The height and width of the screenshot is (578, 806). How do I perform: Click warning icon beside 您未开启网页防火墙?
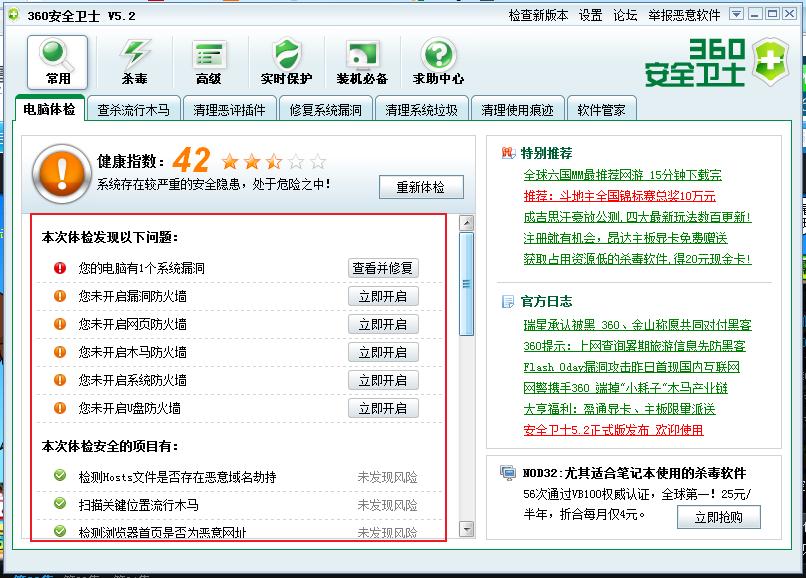pyautogui.click(x=60, y=324)
